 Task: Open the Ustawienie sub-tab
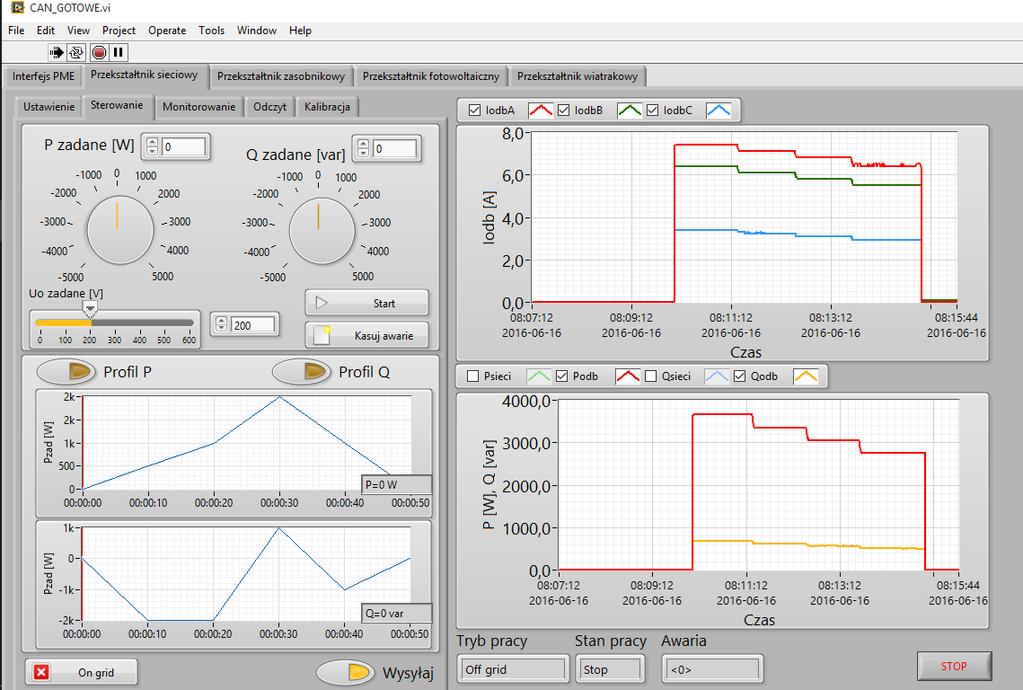click(49, 106)
